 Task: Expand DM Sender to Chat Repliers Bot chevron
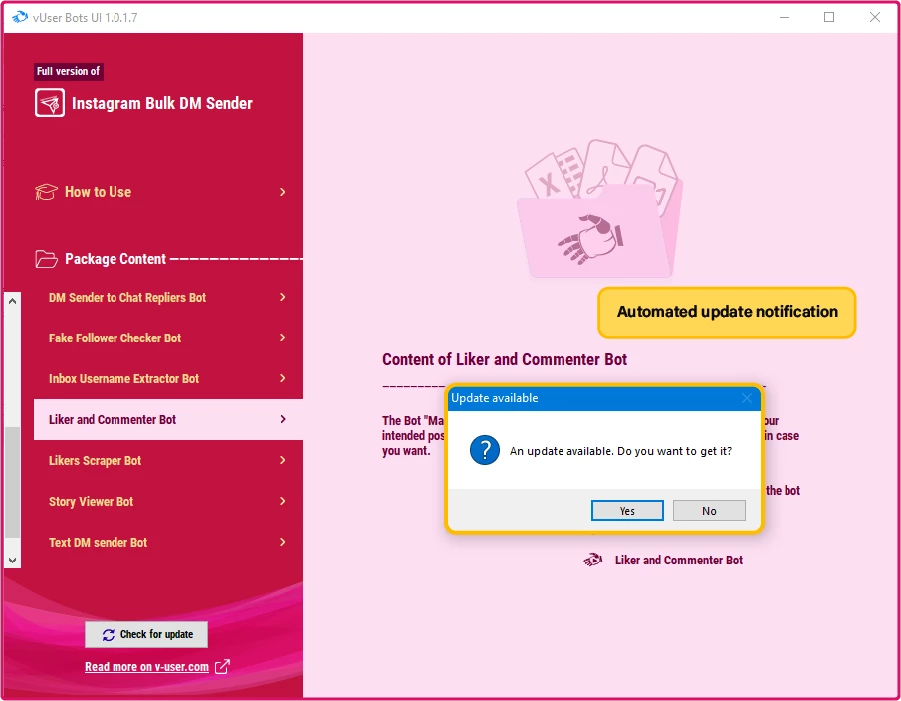283,297
